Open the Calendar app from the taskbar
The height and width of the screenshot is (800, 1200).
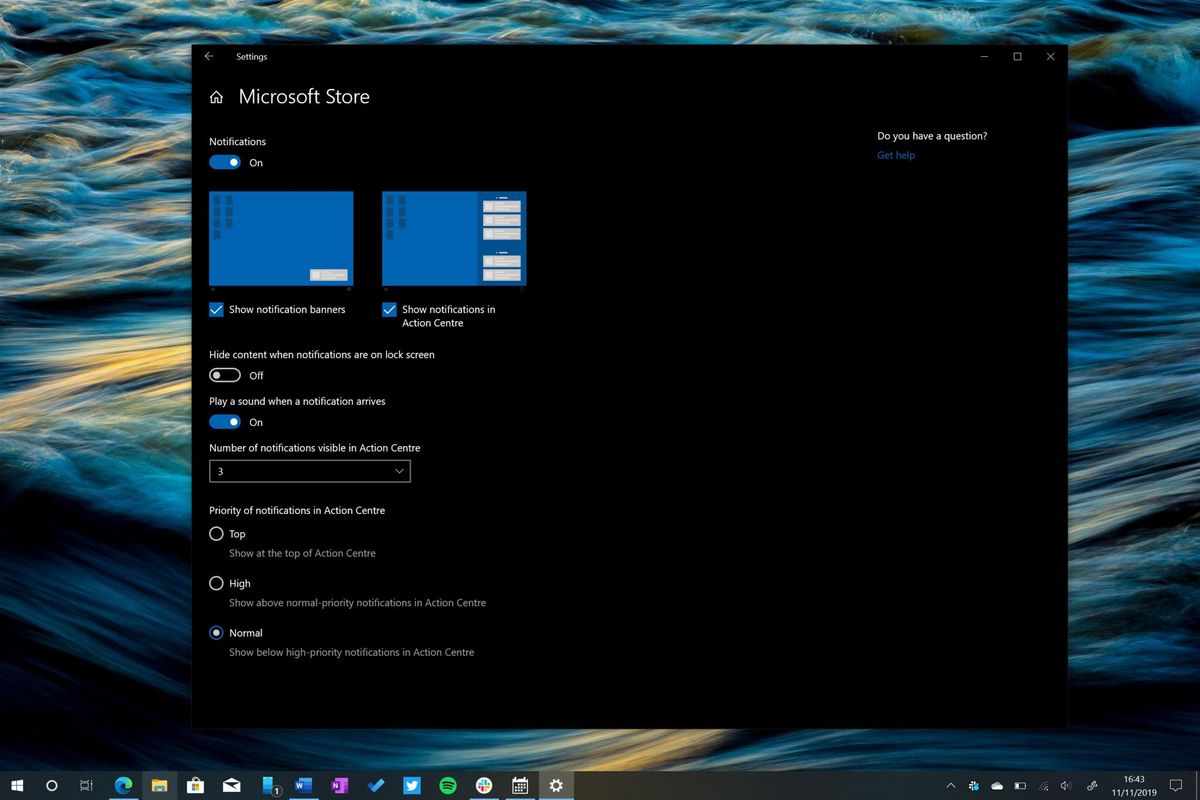(x=519, y=786)
